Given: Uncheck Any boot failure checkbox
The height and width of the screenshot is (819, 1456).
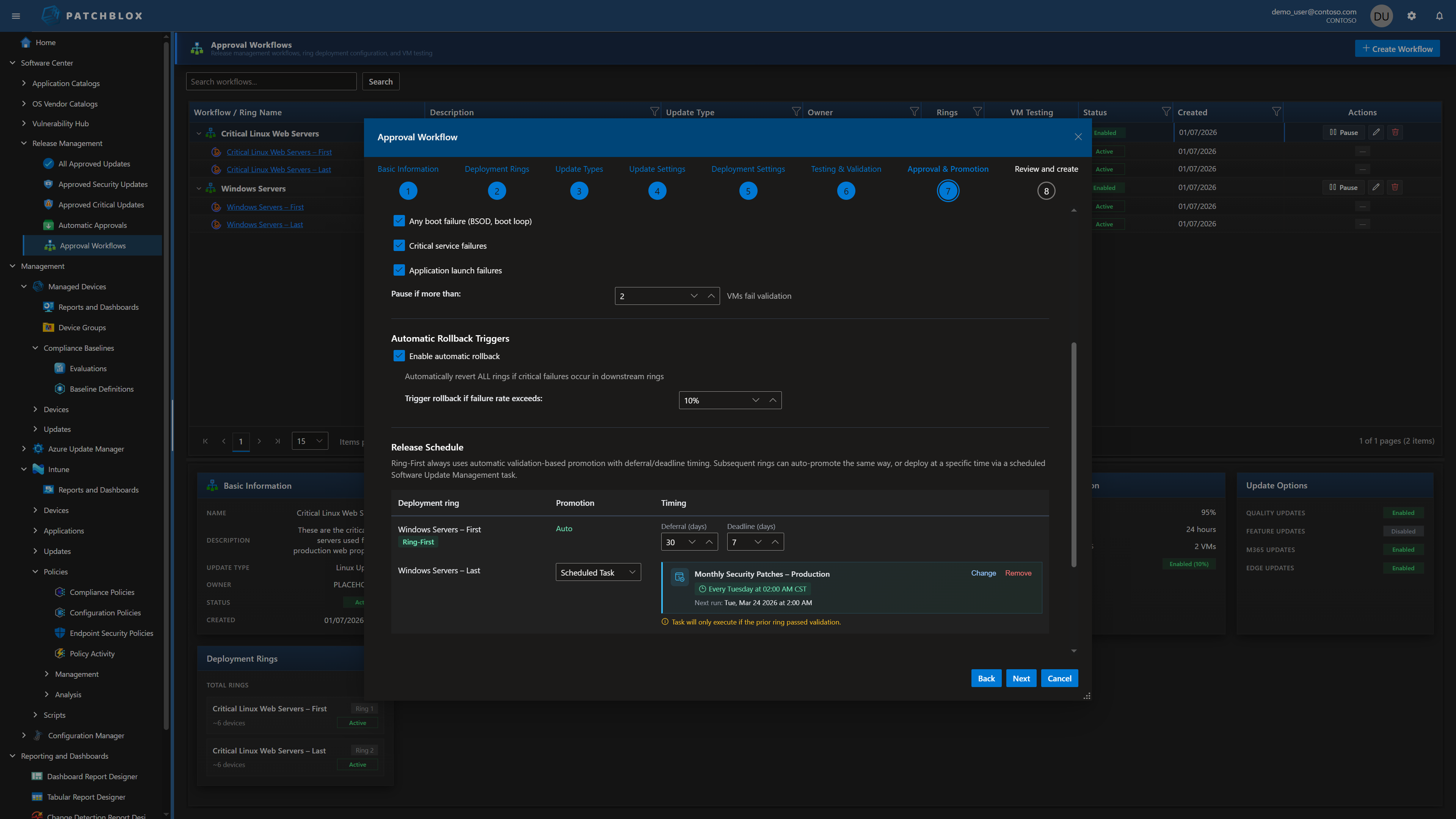Looking at the screenshot, I should [x=399, y=221].
